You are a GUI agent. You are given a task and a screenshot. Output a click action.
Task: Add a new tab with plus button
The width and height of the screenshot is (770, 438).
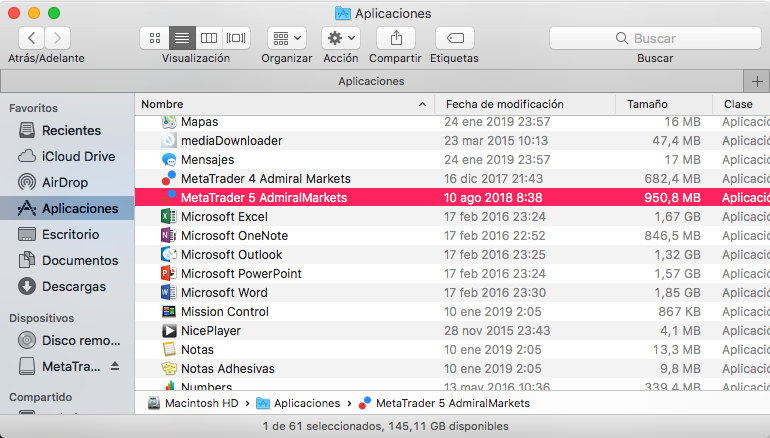coord(757,81)
